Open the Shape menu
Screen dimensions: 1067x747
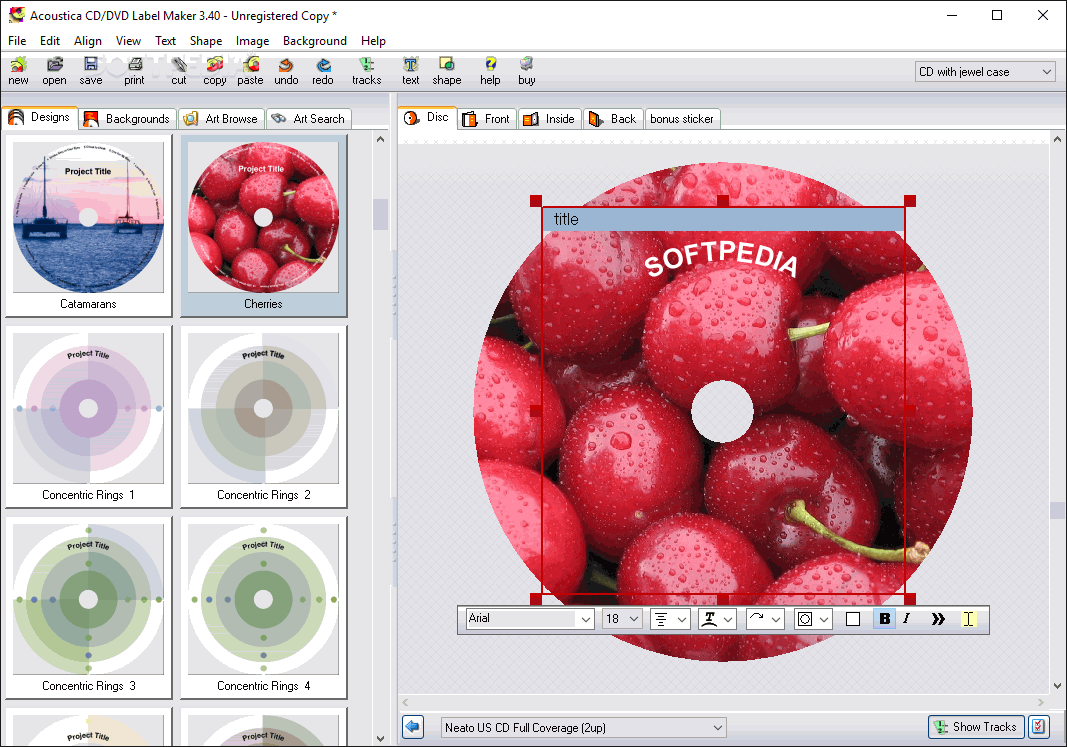click(206, 41)
